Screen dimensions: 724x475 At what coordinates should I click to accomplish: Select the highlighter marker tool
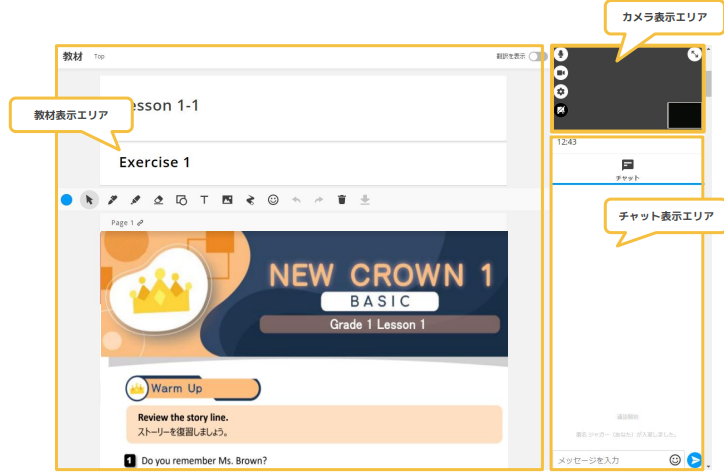pos(135,200)
